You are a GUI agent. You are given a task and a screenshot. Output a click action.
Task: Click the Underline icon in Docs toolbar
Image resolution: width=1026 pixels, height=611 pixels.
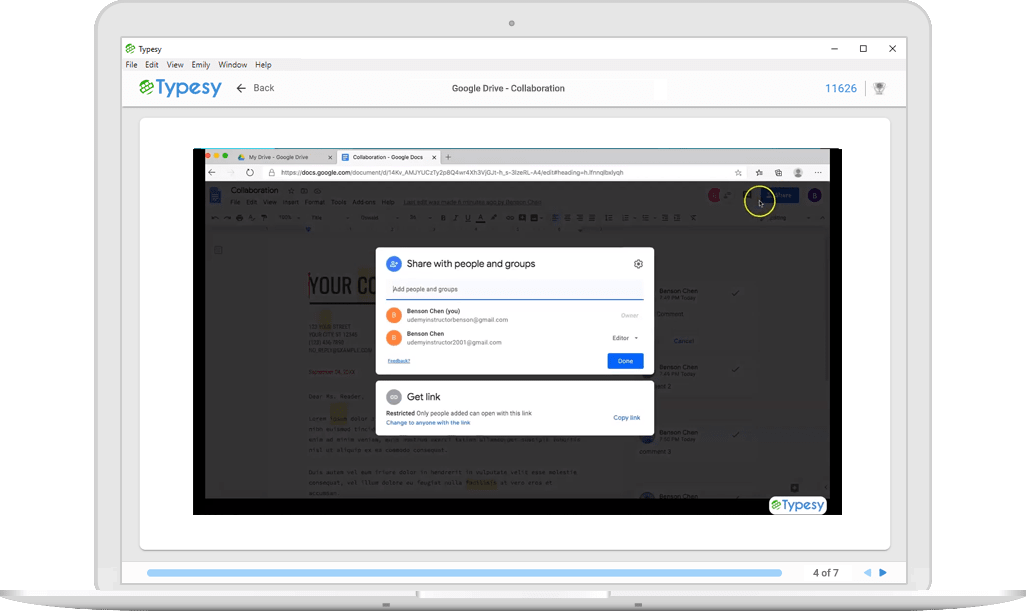tap(468, 218)
